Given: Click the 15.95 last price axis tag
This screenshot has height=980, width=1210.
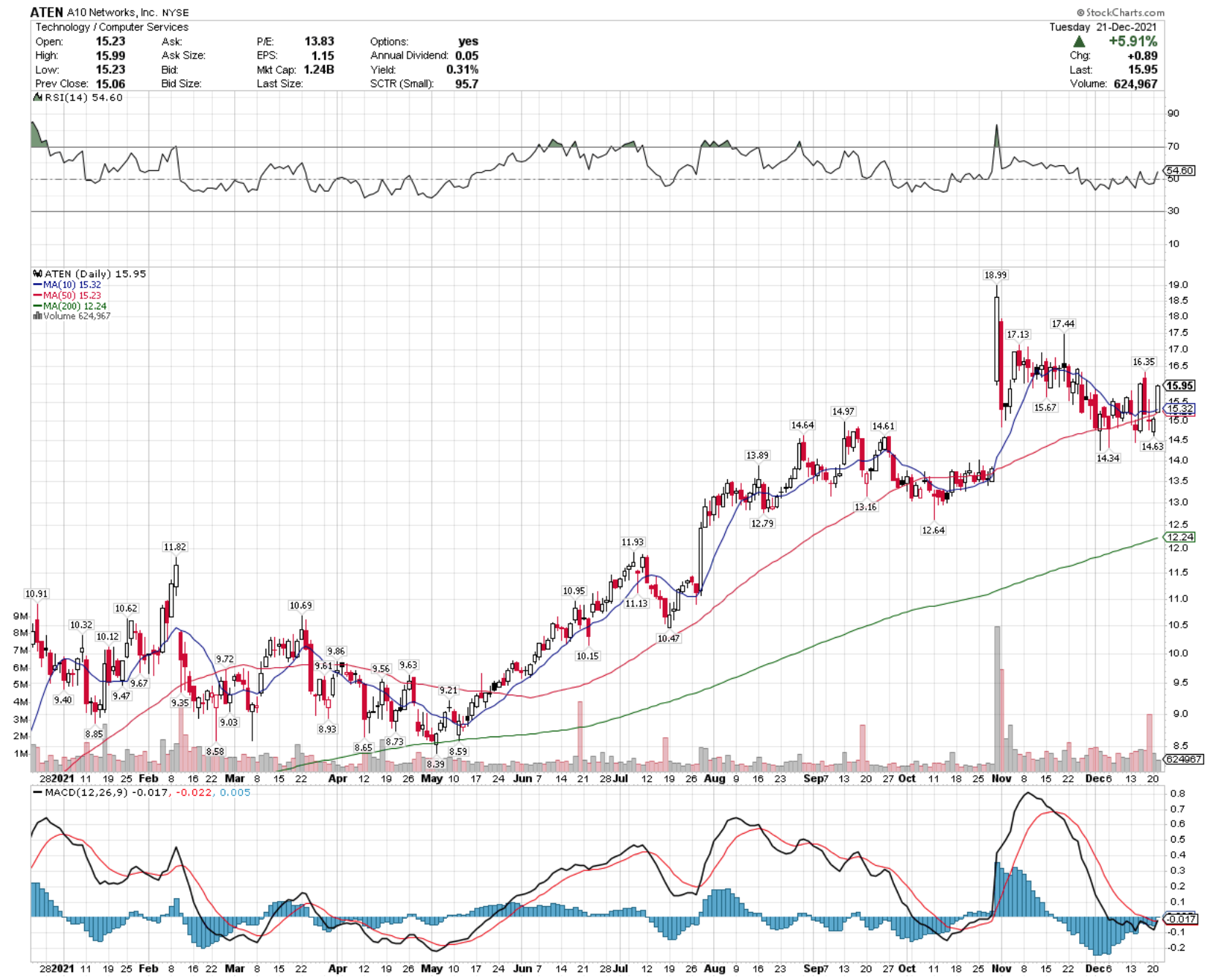Looking at the screenshot, I should point(1179,385).
